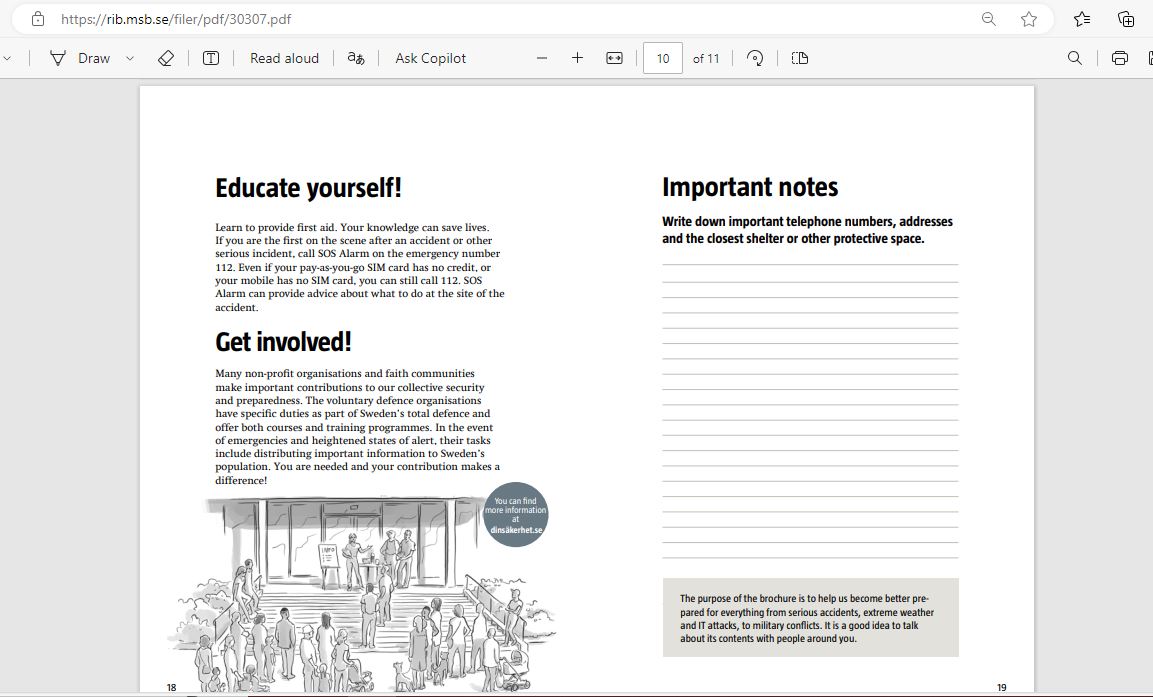
Task: Click 'of 11' page count text
Action: pos(706,58)
